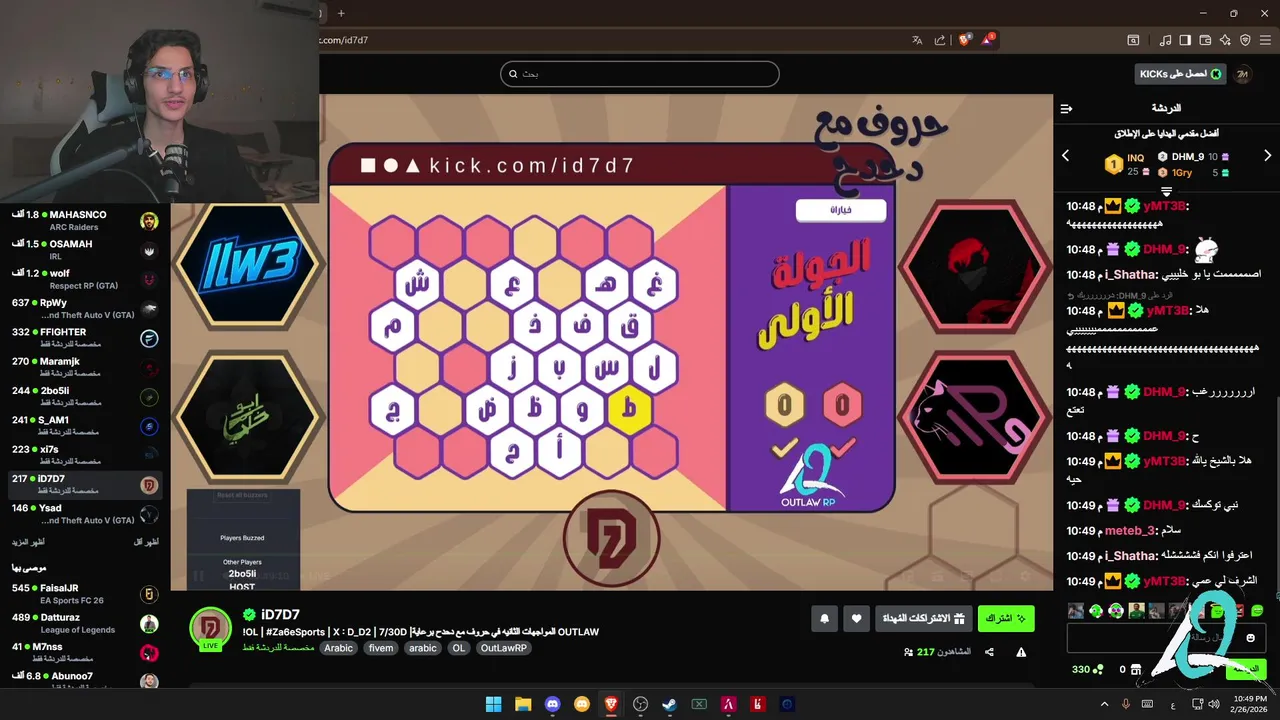The width and height of the screenshot is (1280, 720).
Task: Open FFIGHTER channel in sidebar
Action: 85,338
